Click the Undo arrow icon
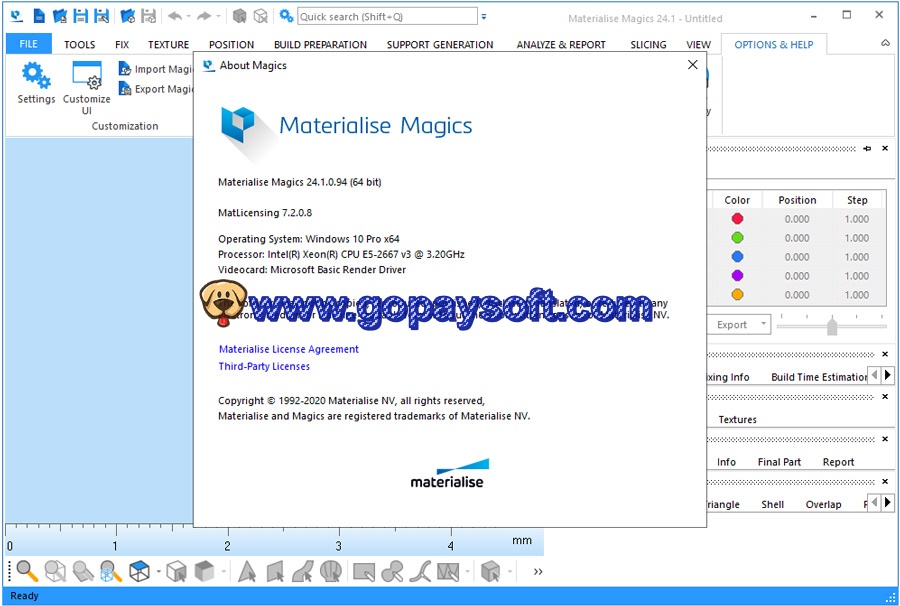 point(175,16)
